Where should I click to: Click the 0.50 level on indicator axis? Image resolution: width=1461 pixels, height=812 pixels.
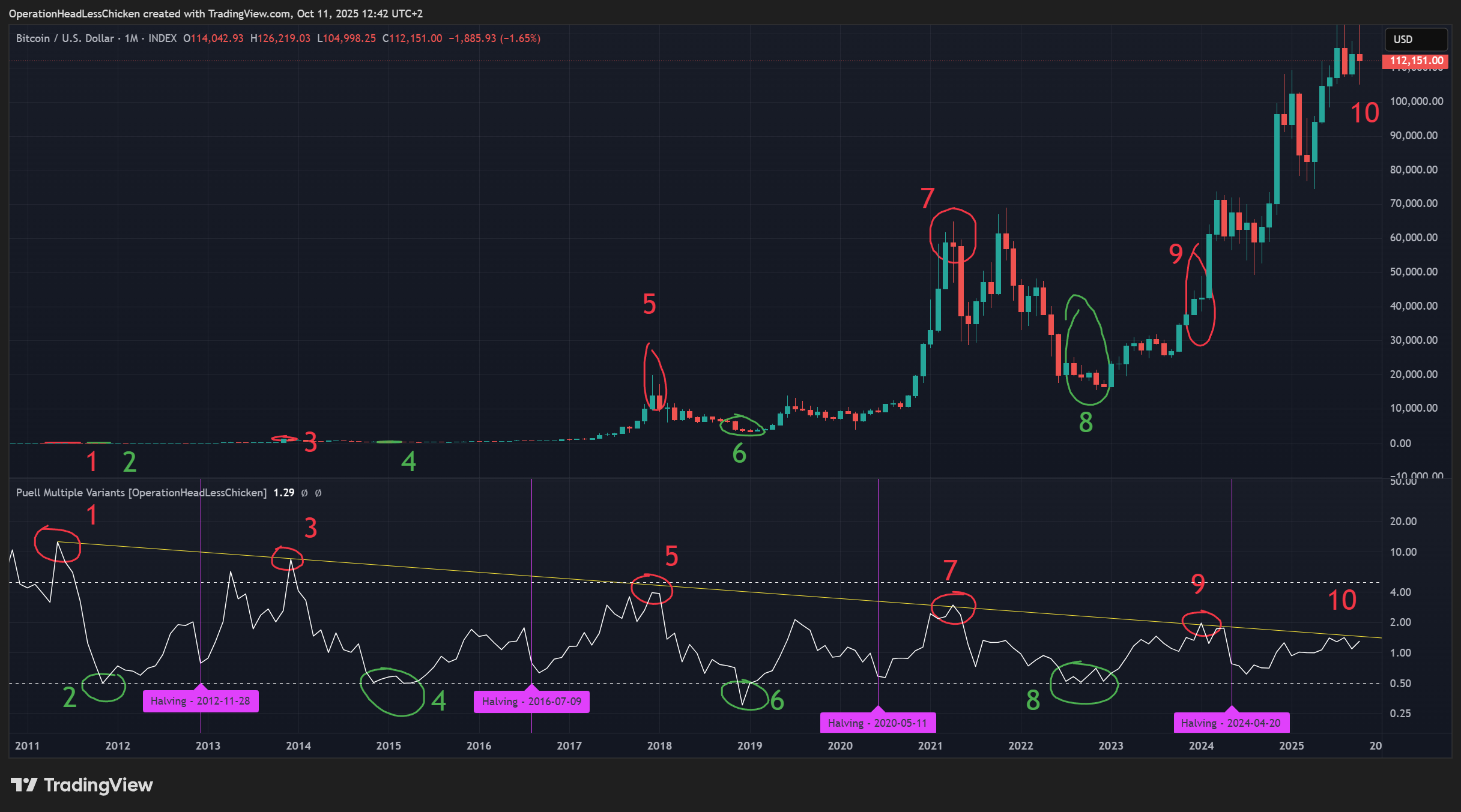point(1400,684)
